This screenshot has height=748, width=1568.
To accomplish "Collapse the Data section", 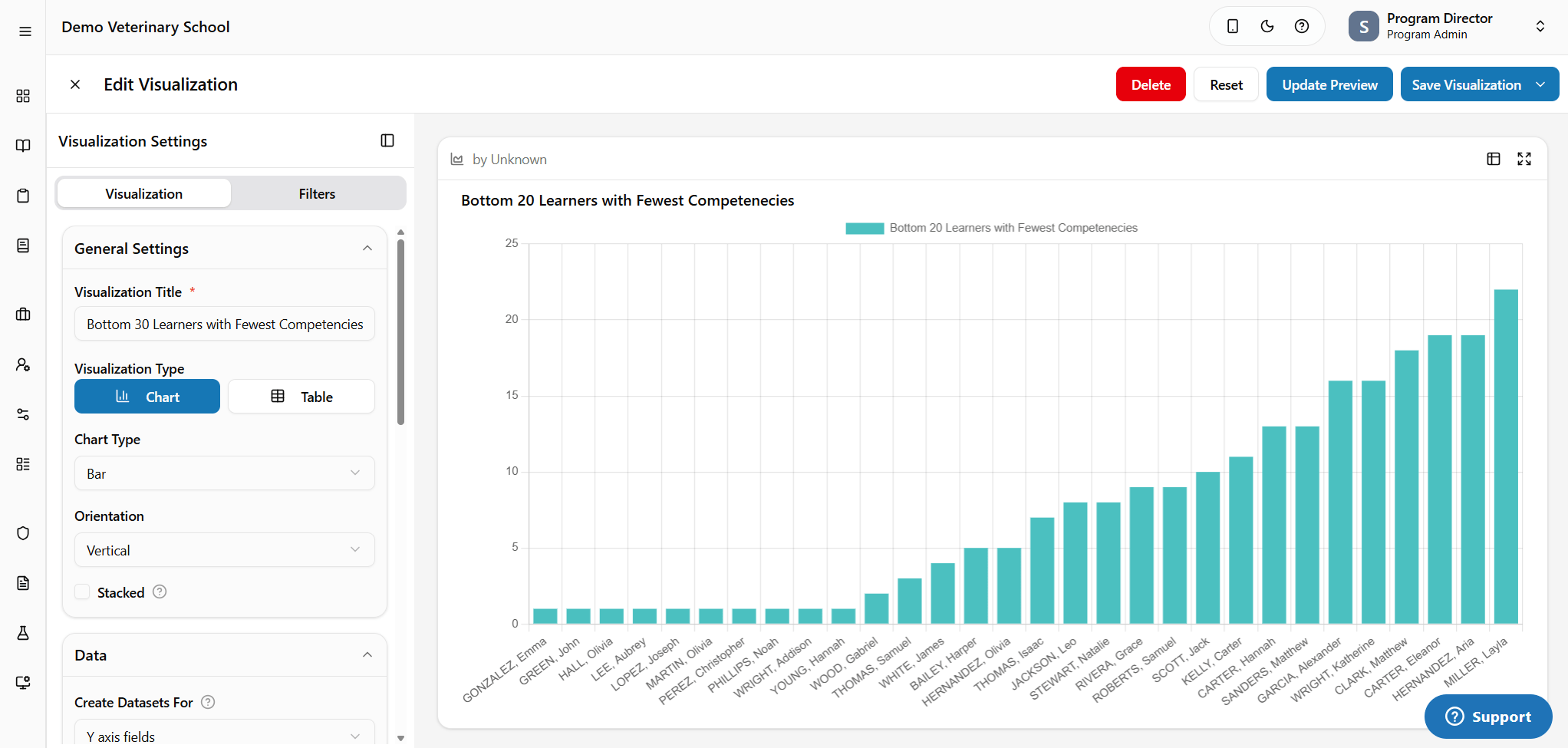I will 367,654.
